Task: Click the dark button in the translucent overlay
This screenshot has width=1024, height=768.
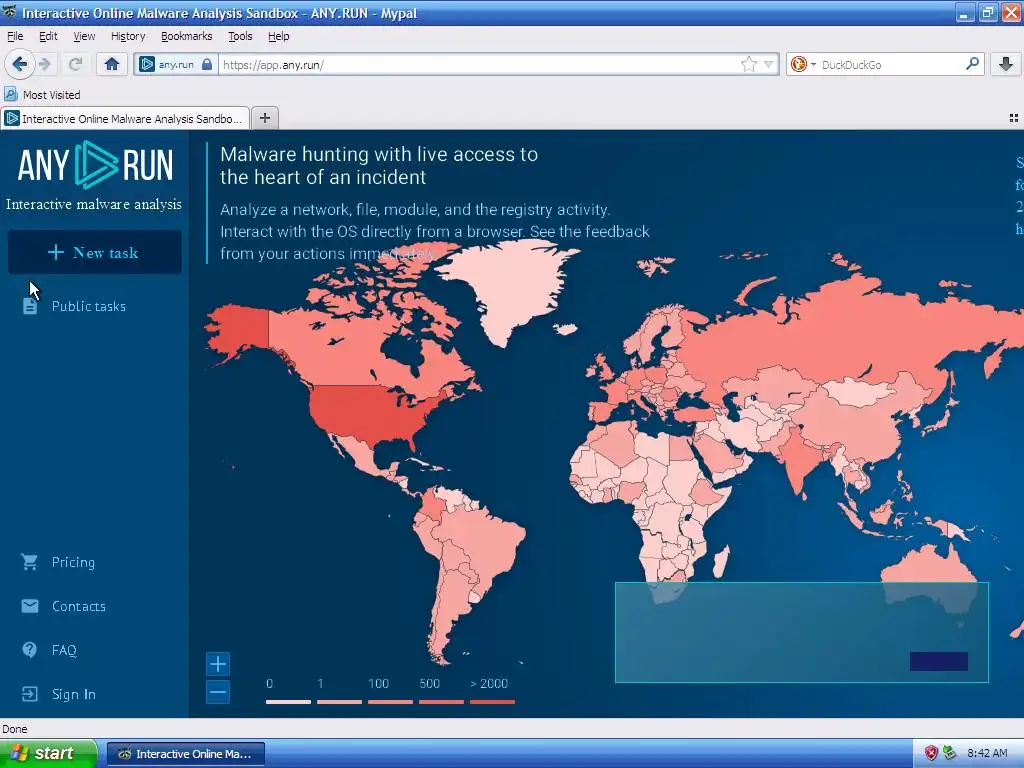Action: coord(938,661)
